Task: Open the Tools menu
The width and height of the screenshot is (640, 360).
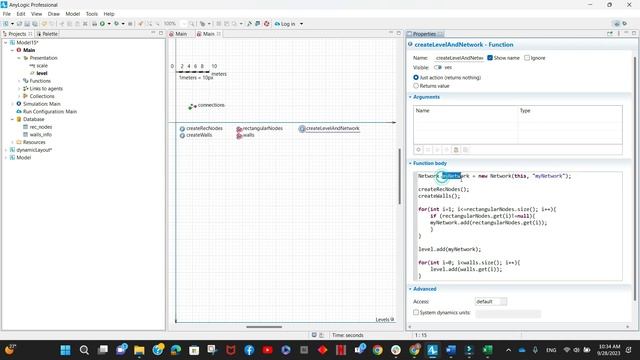Action: pos(91,14)
